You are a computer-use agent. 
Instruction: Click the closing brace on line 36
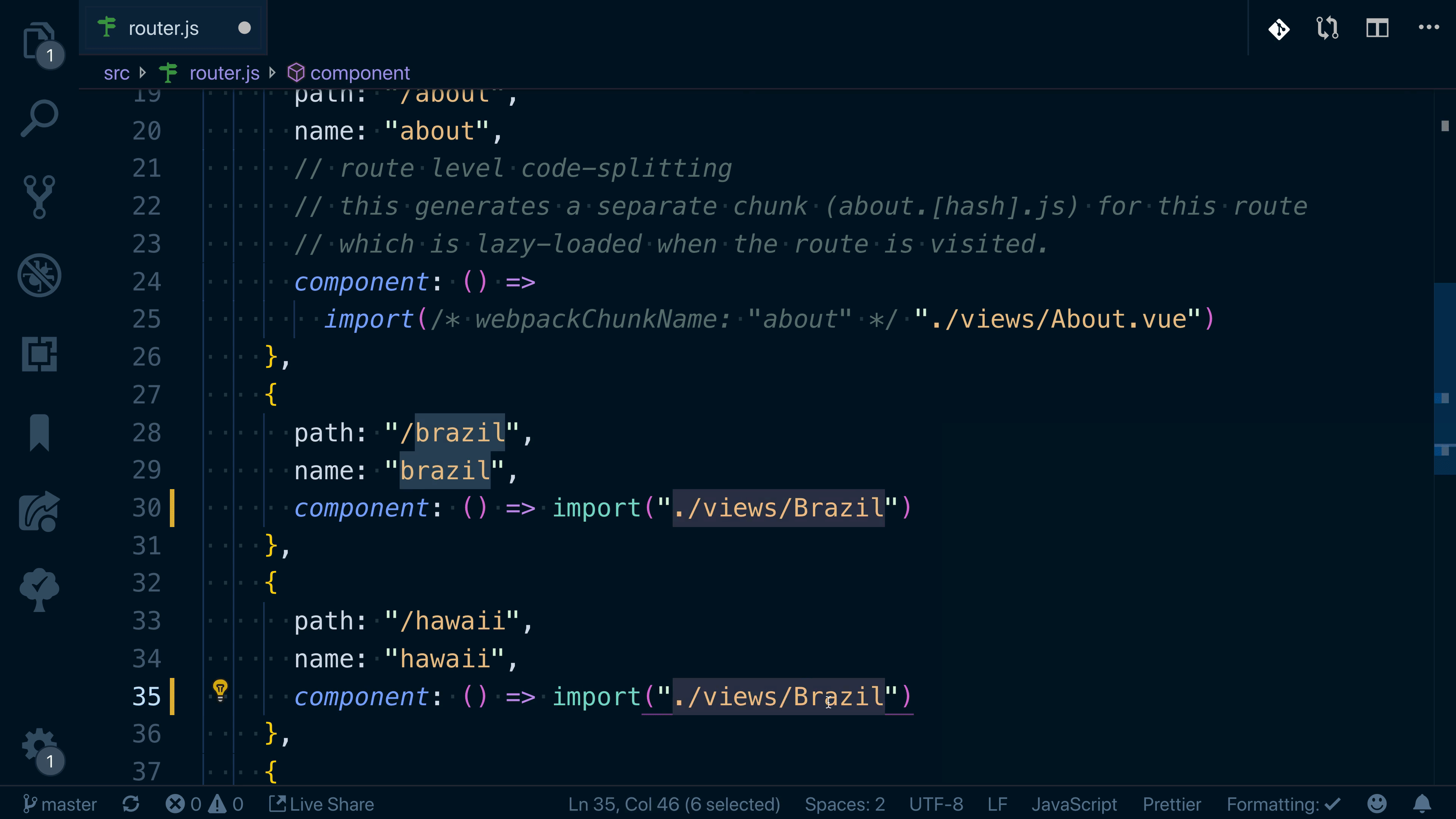point(271,733)
